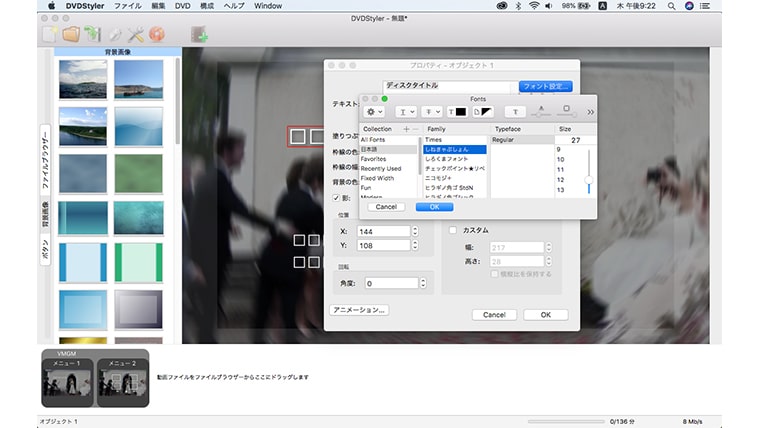Open the strikethrough style dropdown in Fonts

pos(431,112)
